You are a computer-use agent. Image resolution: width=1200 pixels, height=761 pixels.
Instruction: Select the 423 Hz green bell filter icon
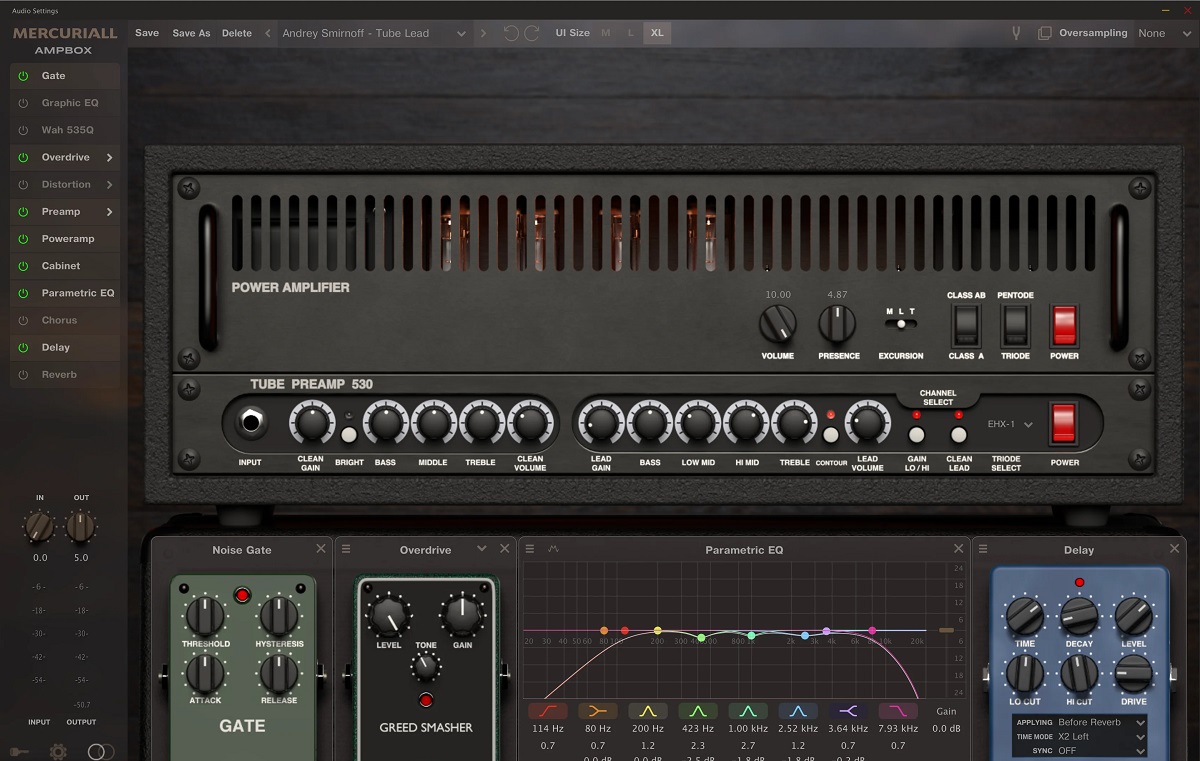(x=698, y=711)
